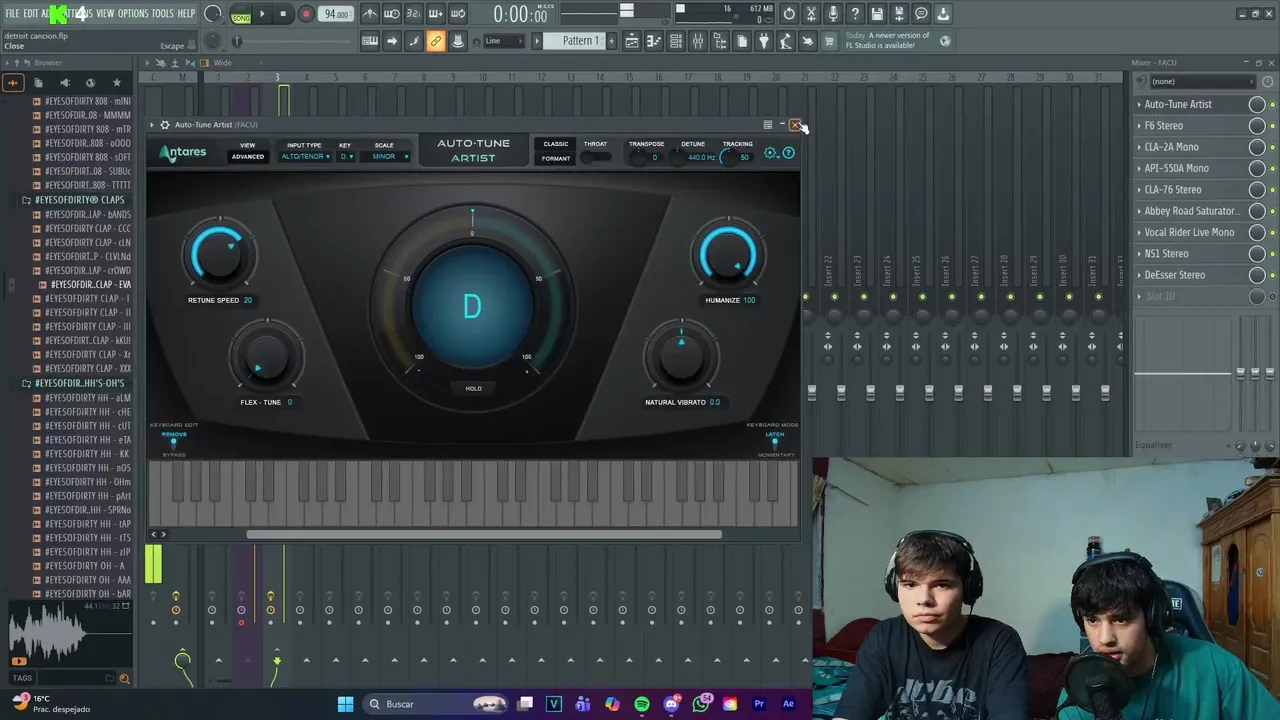This screenshot has width=1280, height=720.
Task: Open the HELP menu
Action: (x=186, y=13)
